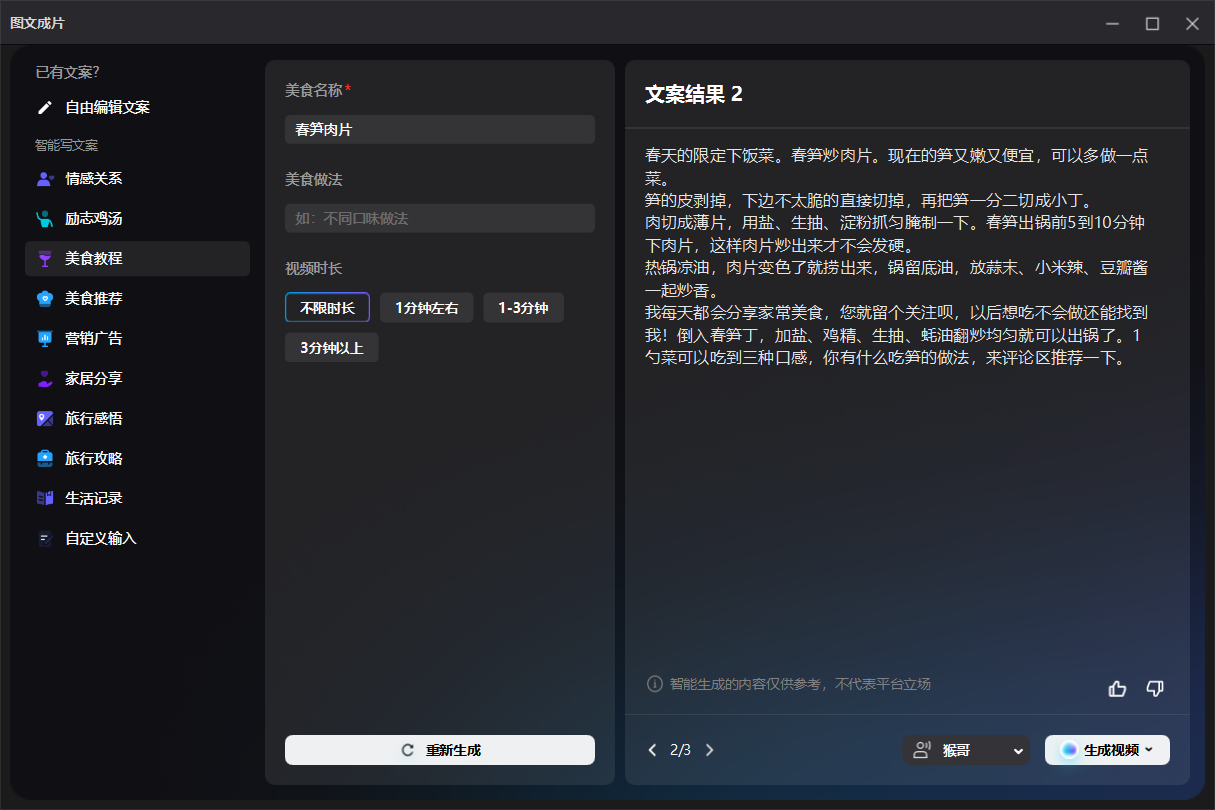Click the 美食做法 input field
The height and width of the screenshot is (810, 1215).
point(440,219)
